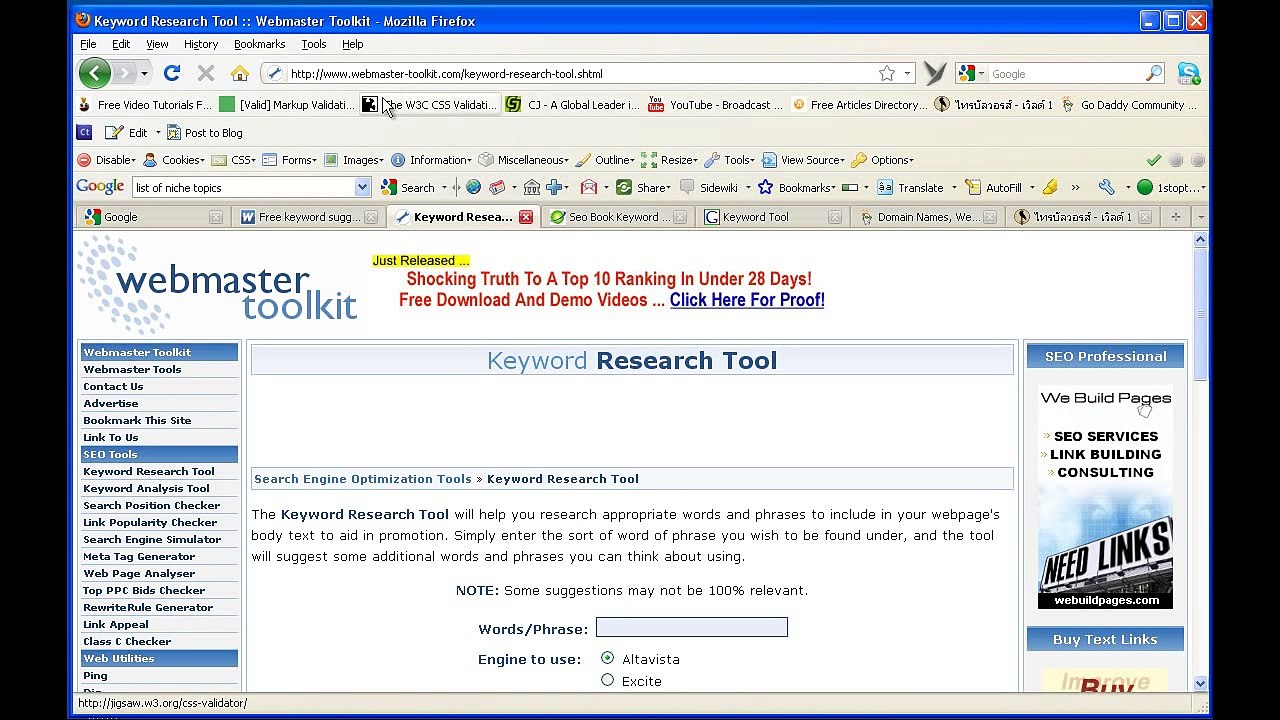Open the Google Toolbar search history dropdown arrow

[x=362, y=187]
